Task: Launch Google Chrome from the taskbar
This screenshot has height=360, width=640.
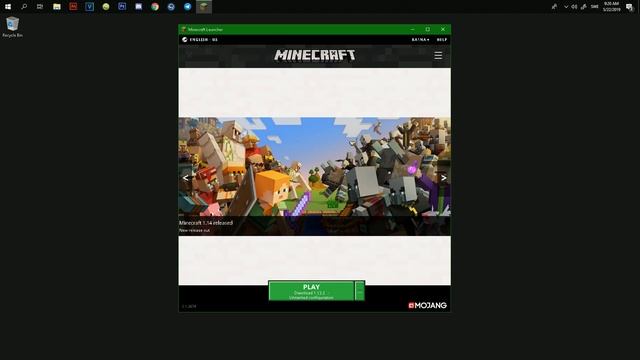Action: [x=155, y=7]
